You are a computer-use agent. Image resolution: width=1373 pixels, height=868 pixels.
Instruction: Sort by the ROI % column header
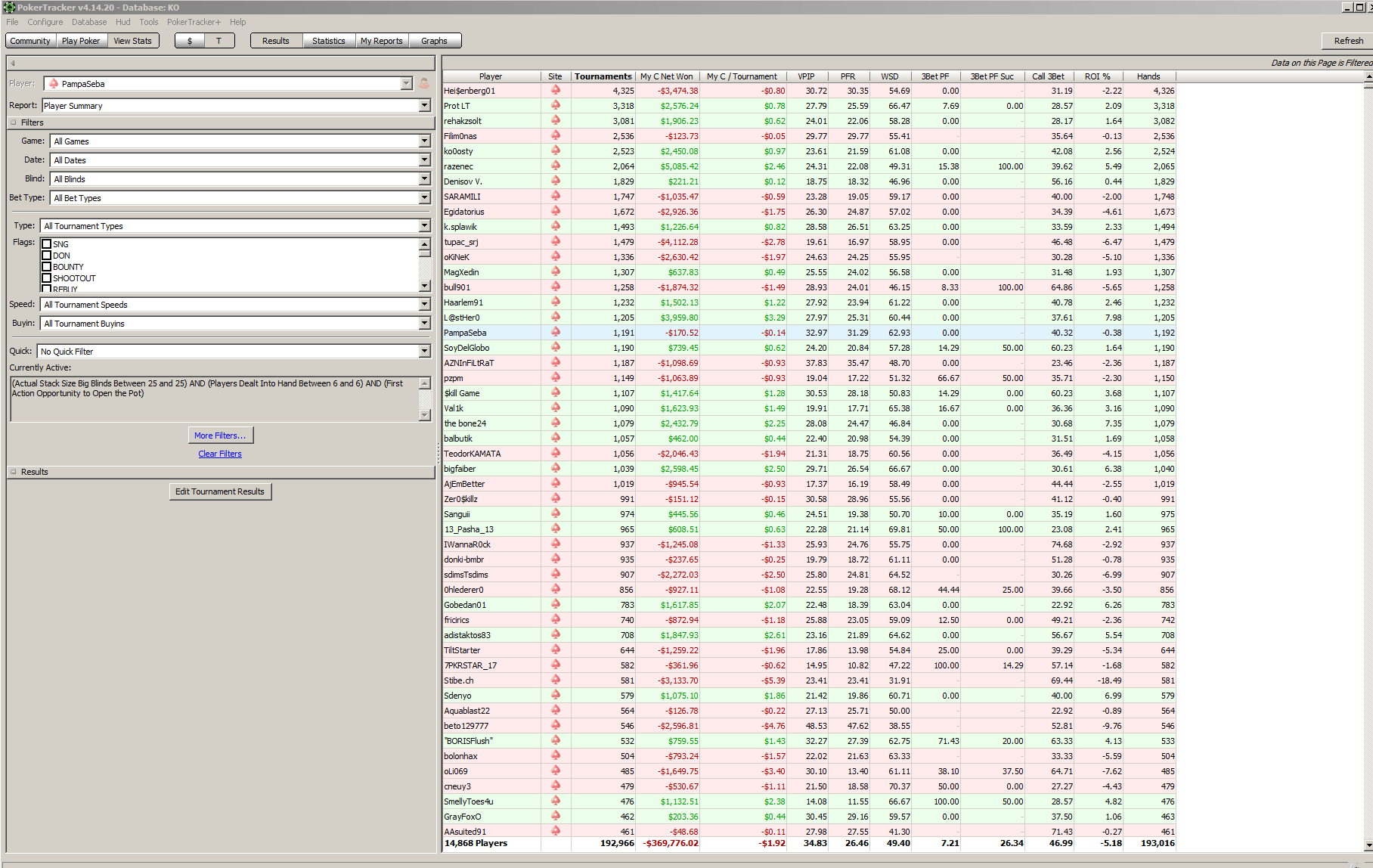[1098, 76]
